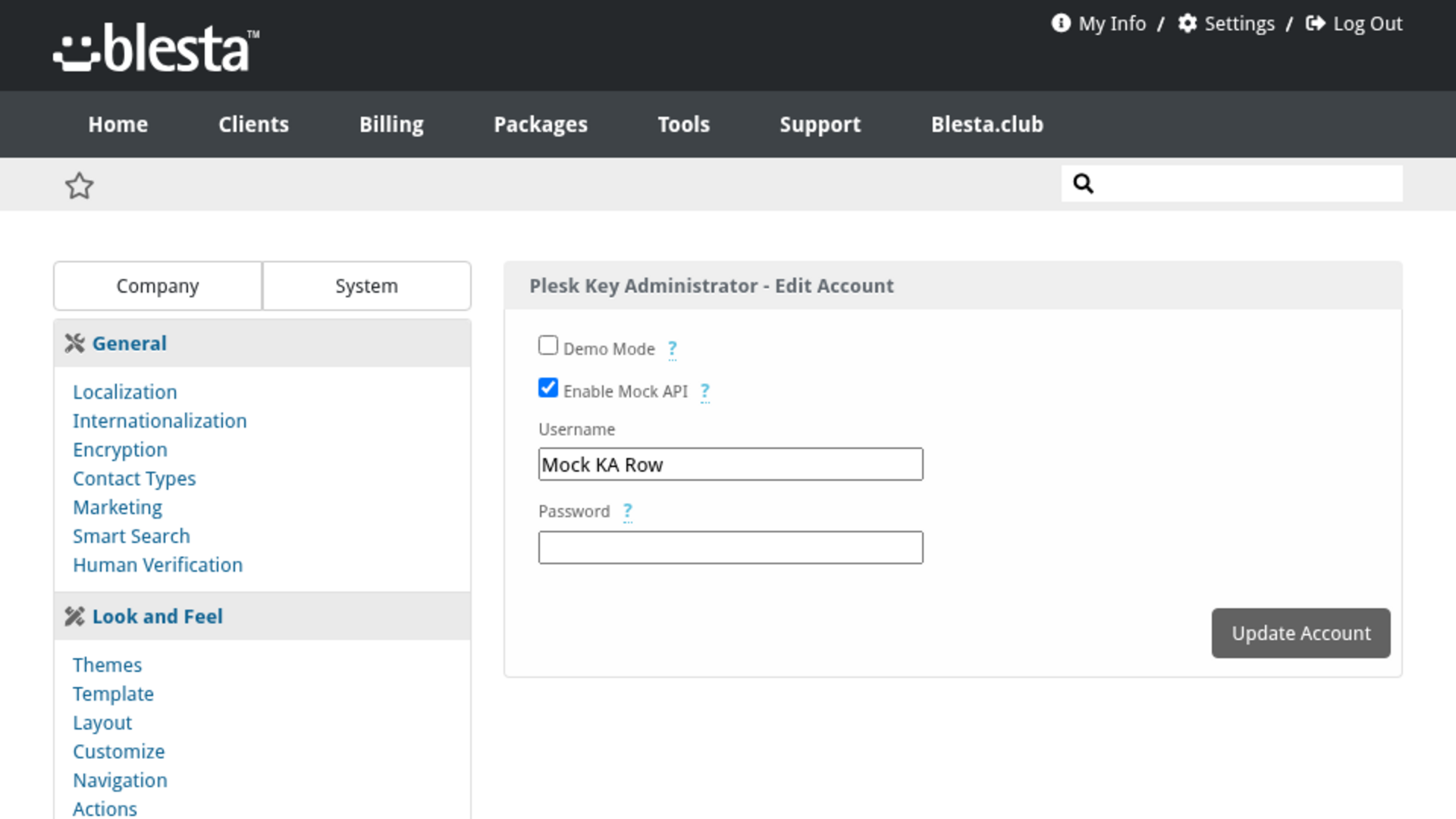Click the Blesta logo
The height and width of the screenshot is (819, 1456).
pos(156,48)
